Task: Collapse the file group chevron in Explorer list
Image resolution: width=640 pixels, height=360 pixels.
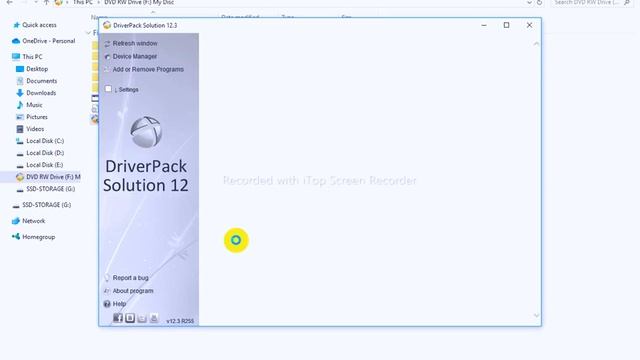Action: (x=88, y=33)
